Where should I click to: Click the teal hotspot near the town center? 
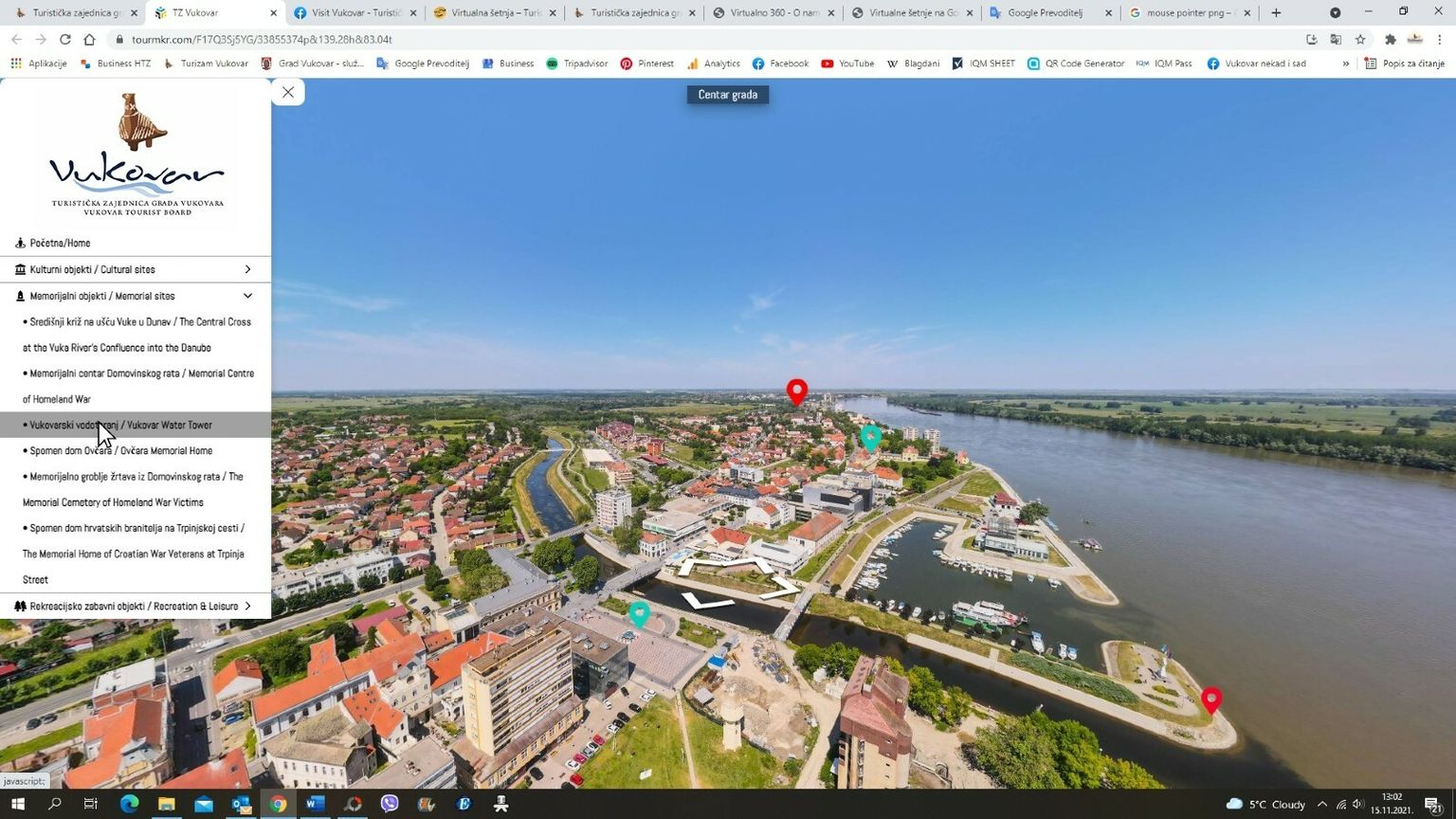tap(870, 437)
